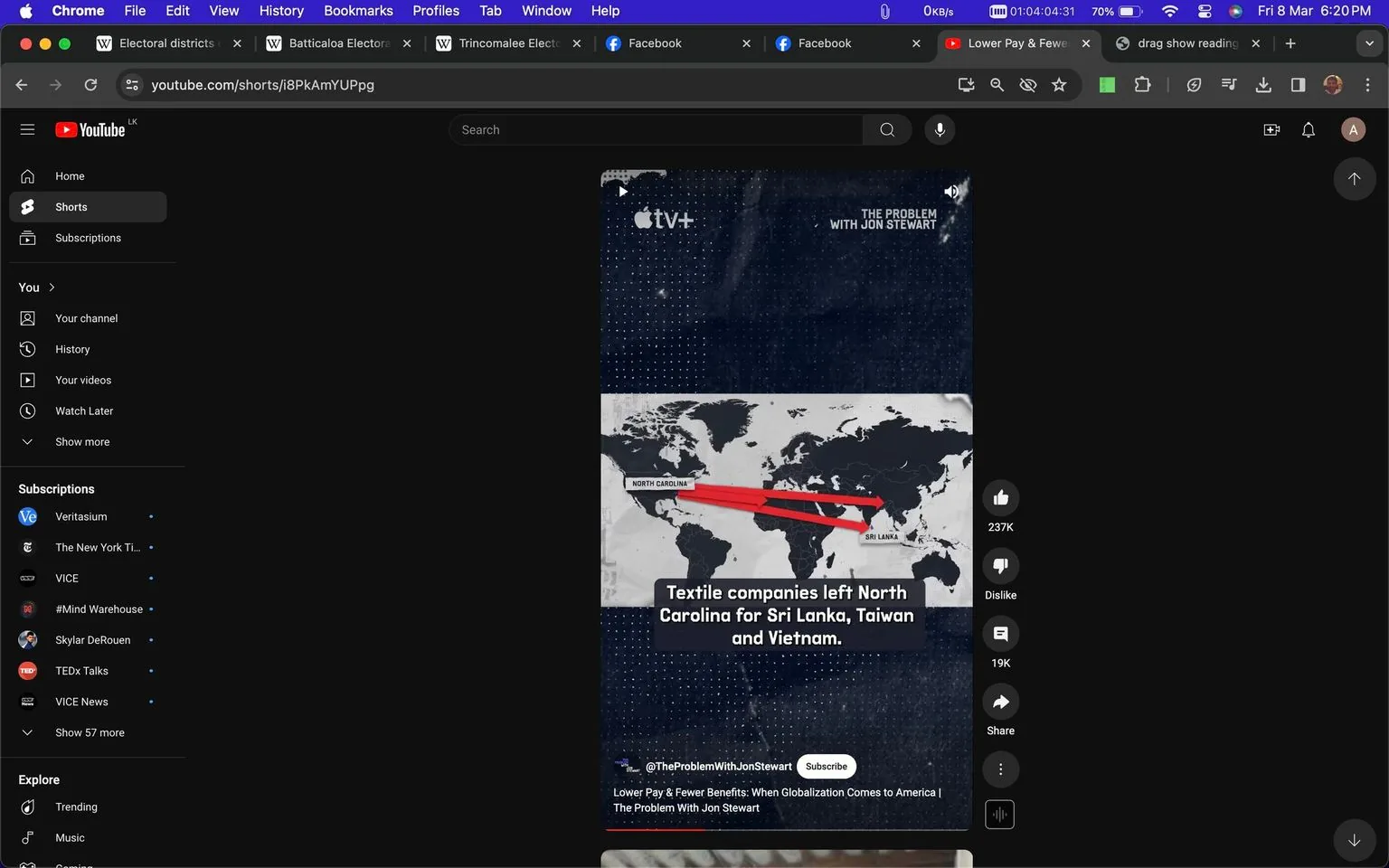Go to Watch Later in the sidebar

[x=84, y=410]
